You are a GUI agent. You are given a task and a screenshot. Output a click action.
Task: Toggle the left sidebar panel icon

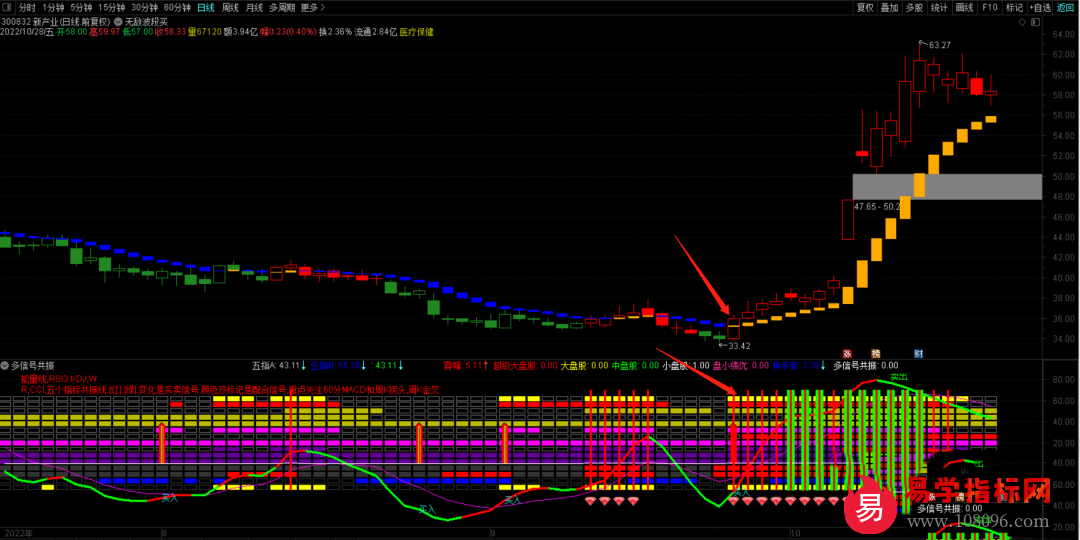6,8
